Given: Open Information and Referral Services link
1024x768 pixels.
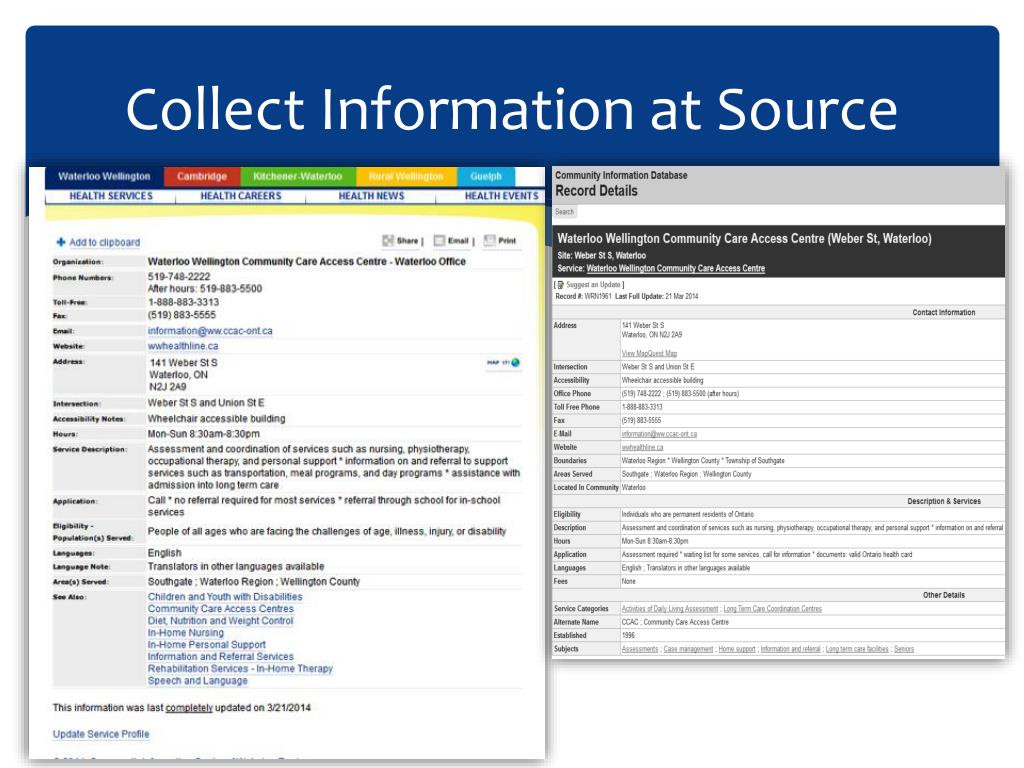Looking at the screenshot, I should 221,656.
